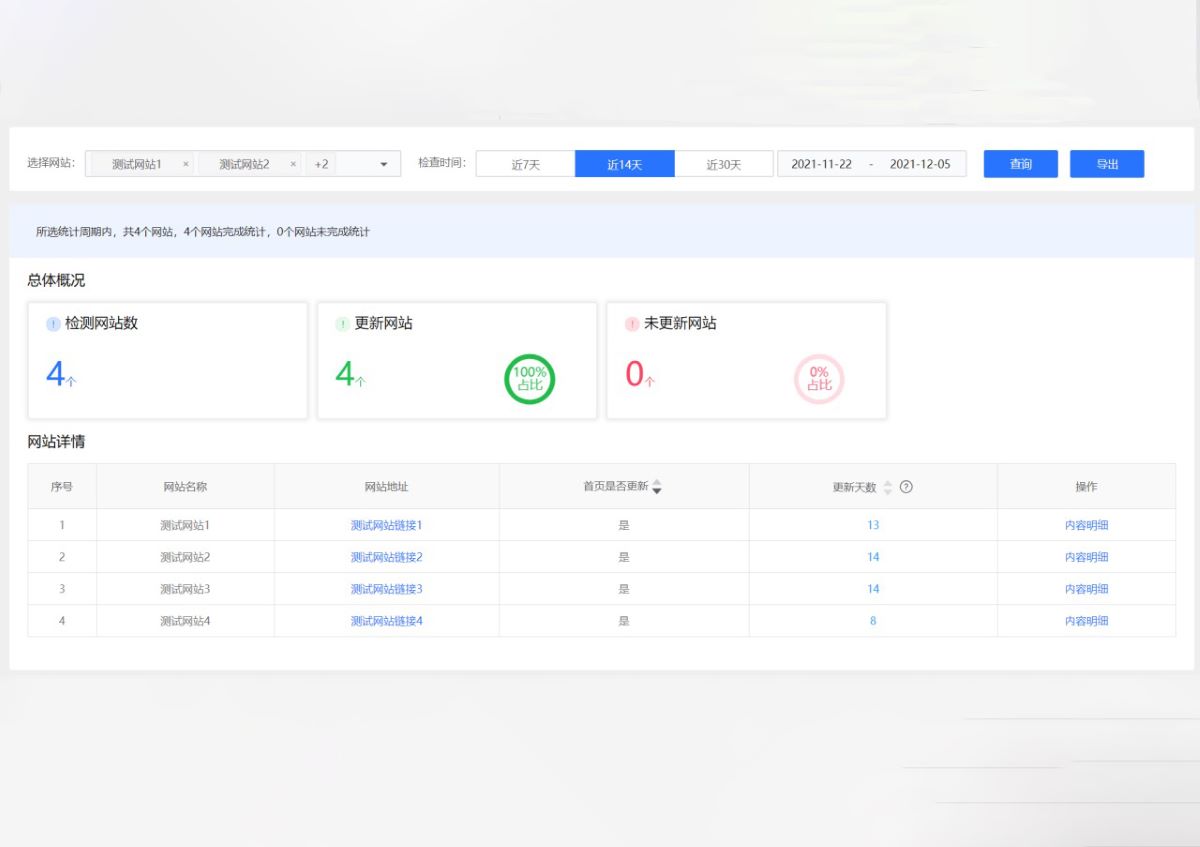This screenshot has height=847, width=1200.
Task: Open the 选择网站 dropdown arrow
Action: click(x=384, y=164)
